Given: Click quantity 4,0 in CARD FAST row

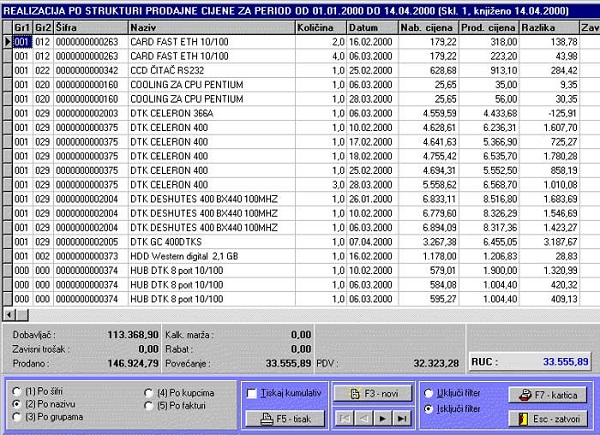Looking at the screenshot, I should [338, 56].
